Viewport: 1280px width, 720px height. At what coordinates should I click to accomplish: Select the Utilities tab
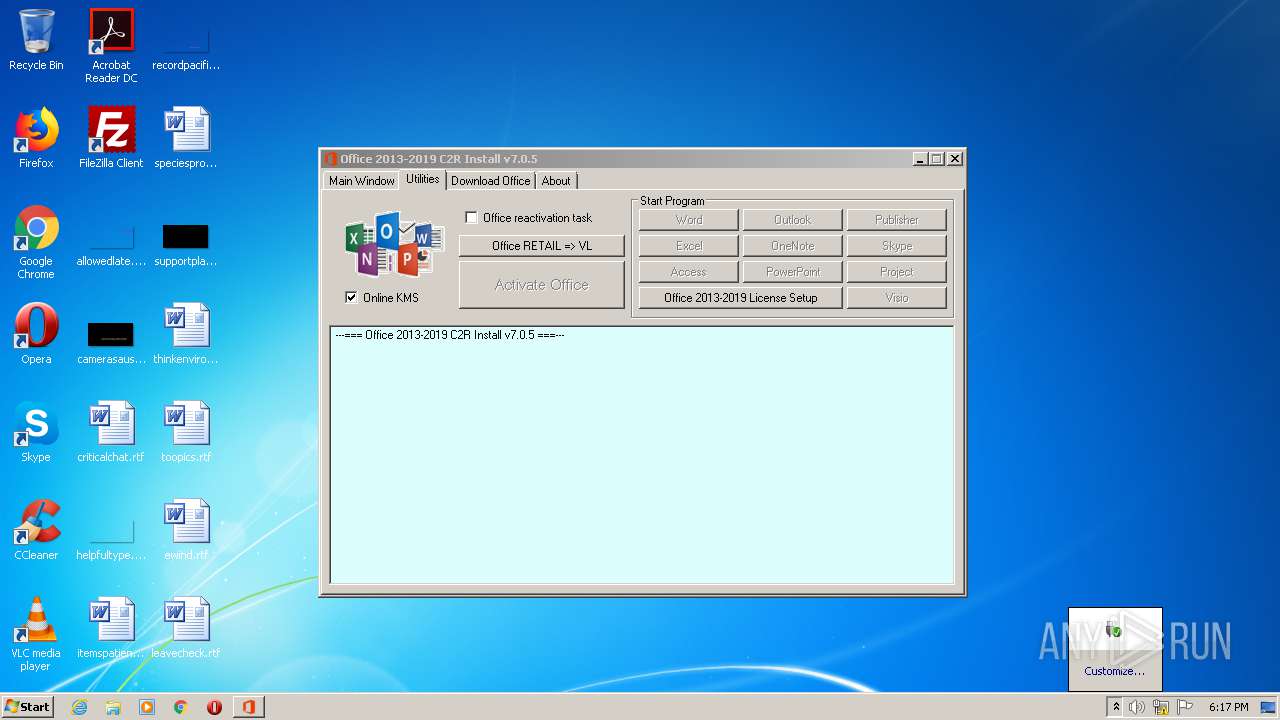[x=422, y=179]
